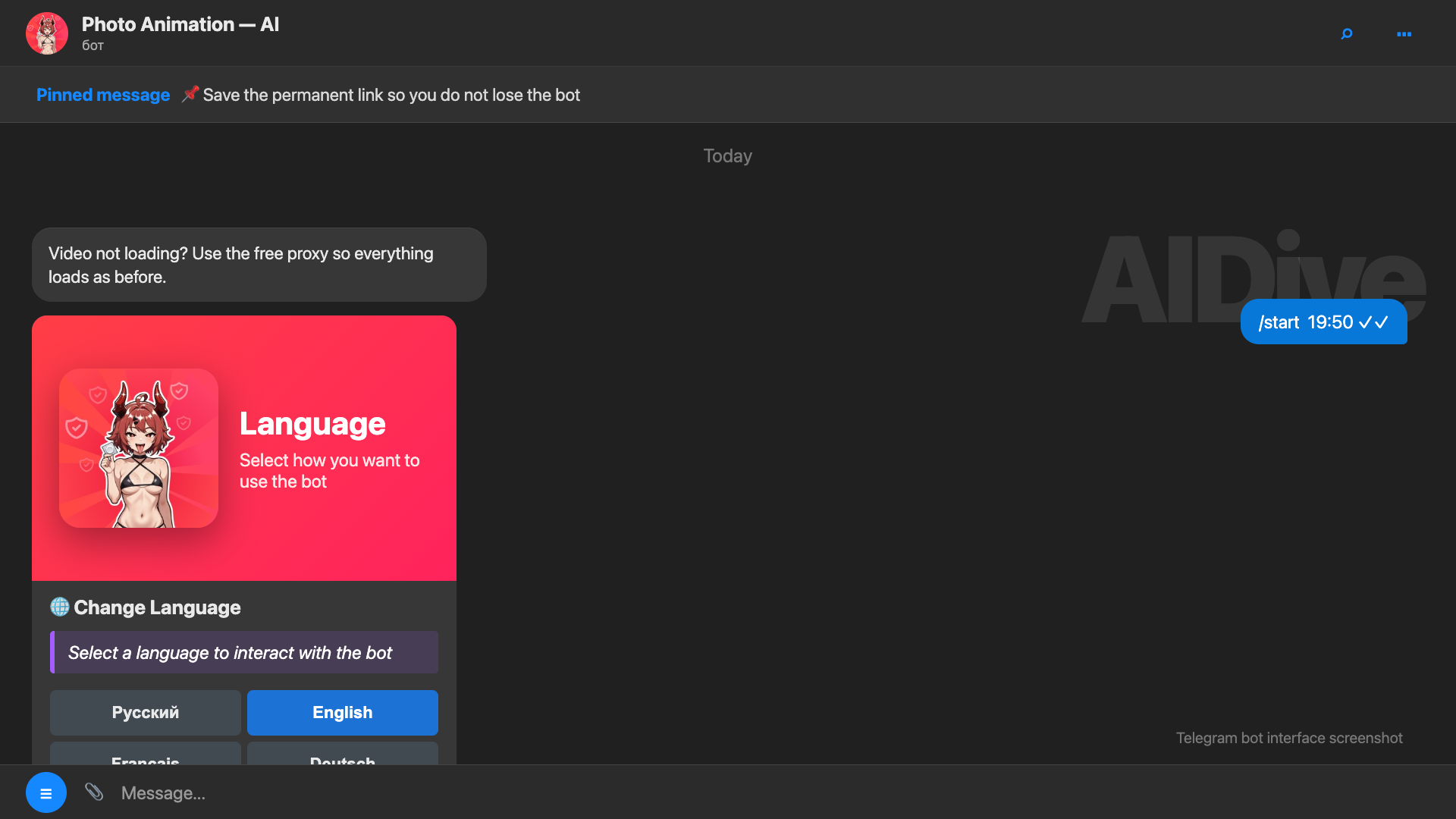This screenshot has height=819, width=1456.
Task: Click the globe icon beside Change Language
Action: pos(59,607)
